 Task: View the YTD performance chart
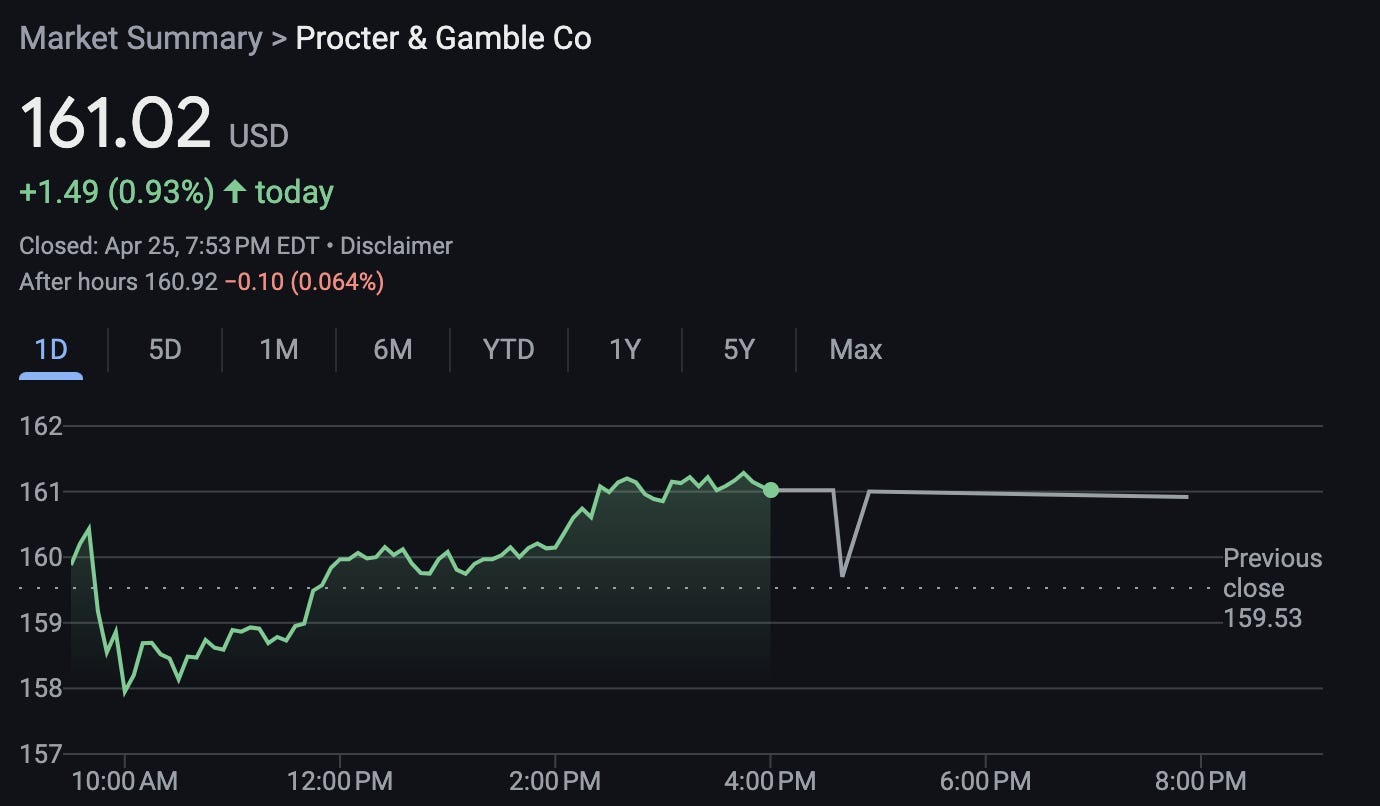(x=508, y=350)
